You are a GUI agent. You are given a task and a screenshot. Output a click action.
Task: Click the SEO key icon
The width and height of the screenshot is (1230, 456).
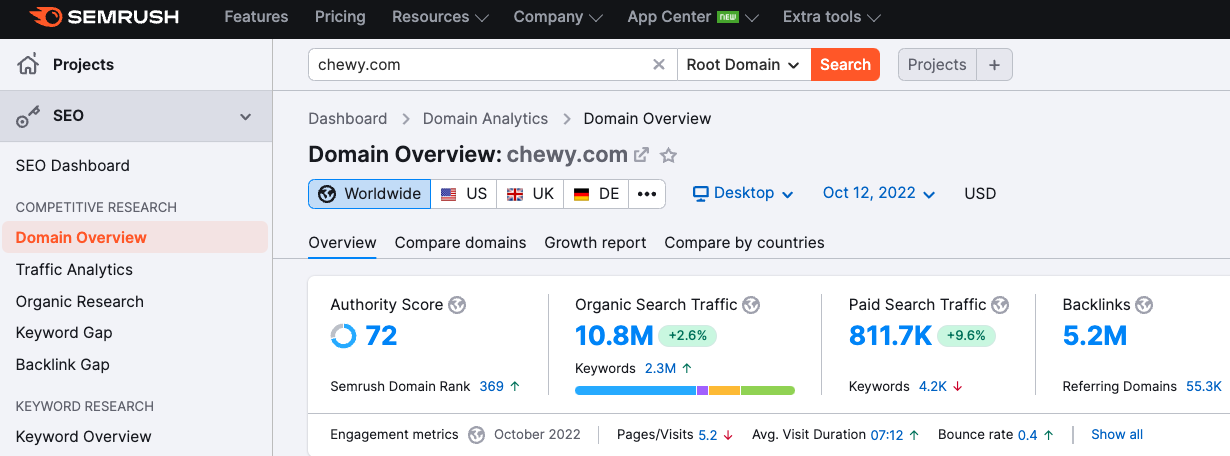coord(28,116)
